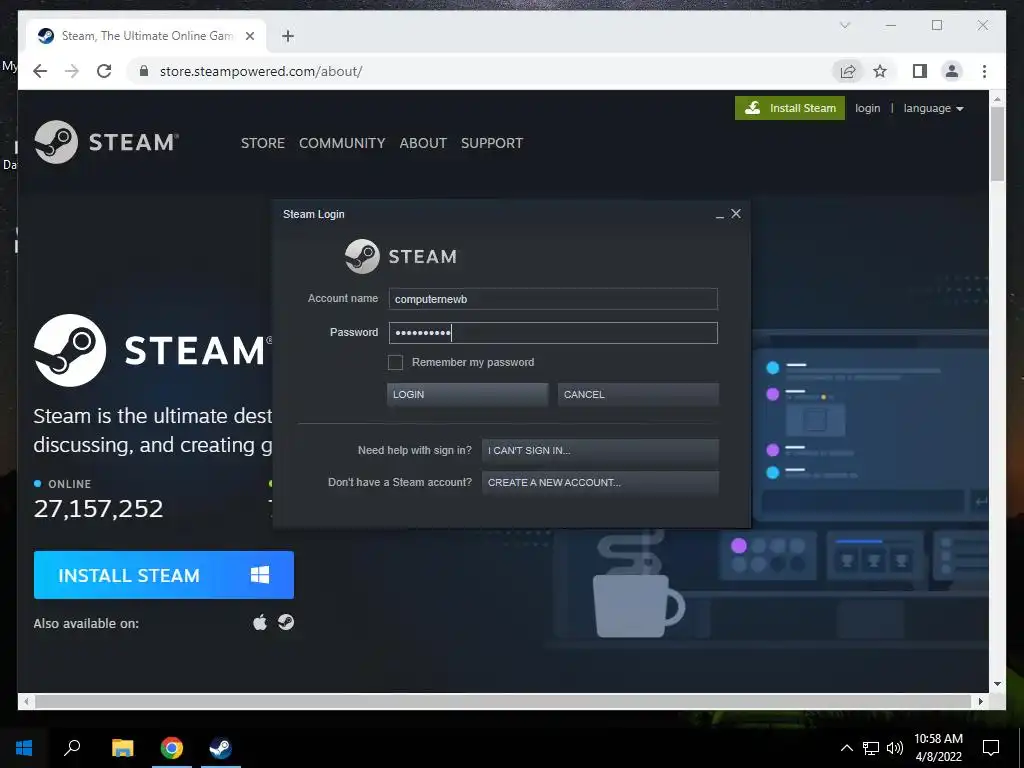Open Chrome three-dot menu
The image size is (1024, 768).
(984, 71)
